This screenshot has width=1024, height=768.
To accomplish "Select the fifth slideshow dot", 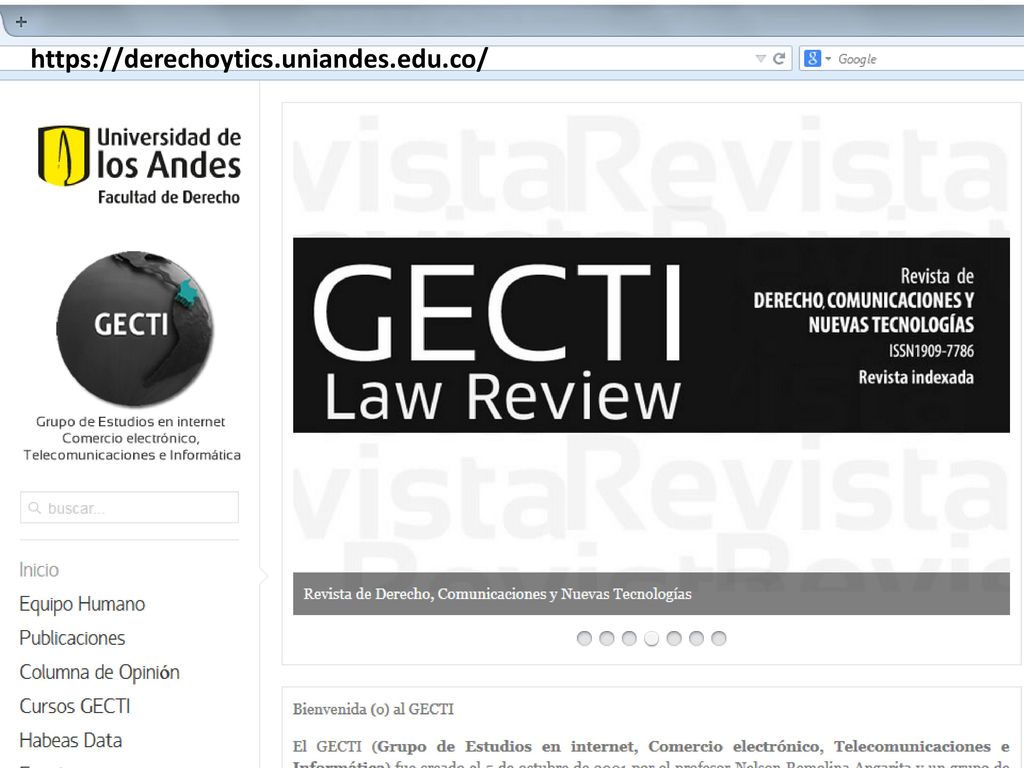I will coord(674,638).
